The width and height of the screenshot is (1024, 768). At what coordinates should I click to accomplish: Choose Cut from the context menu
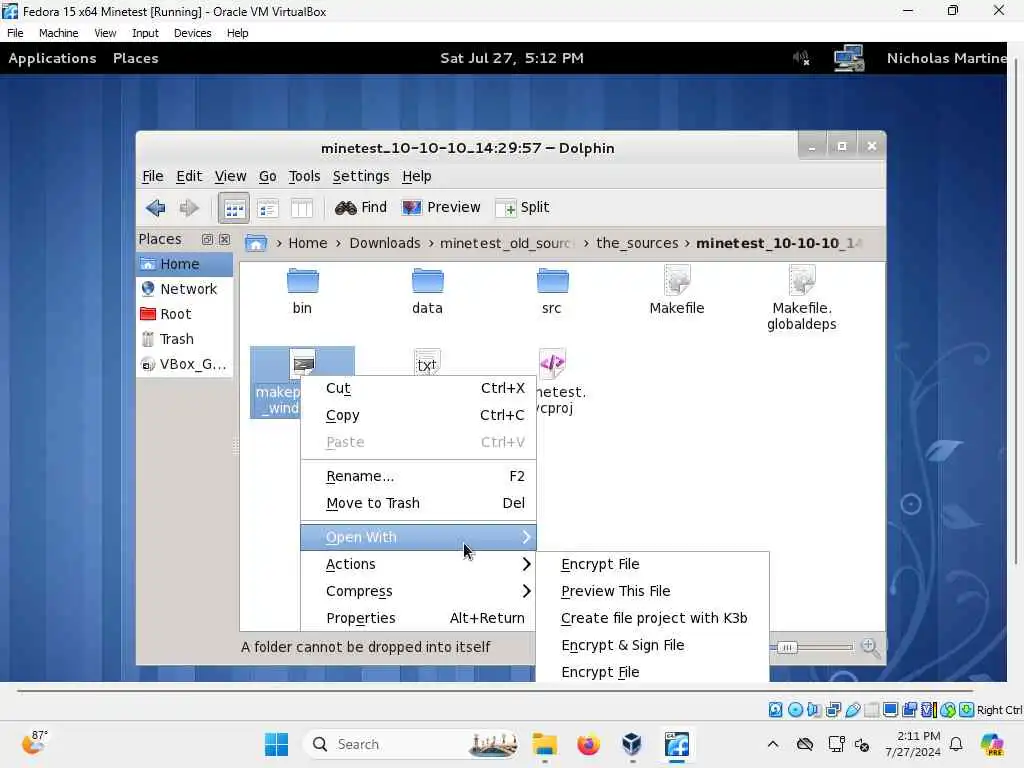[418, 388]
